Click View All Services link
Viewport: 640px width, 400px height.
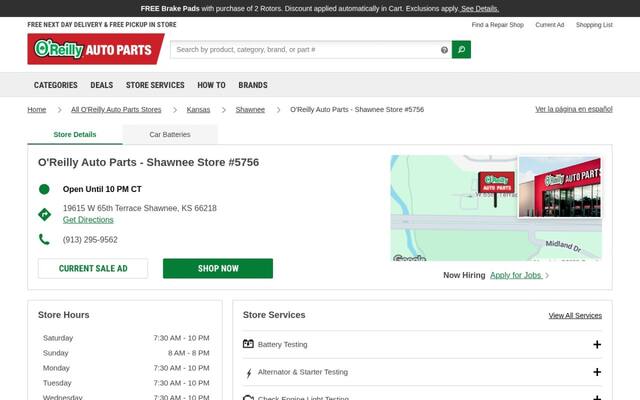click(x=575, y=316)
